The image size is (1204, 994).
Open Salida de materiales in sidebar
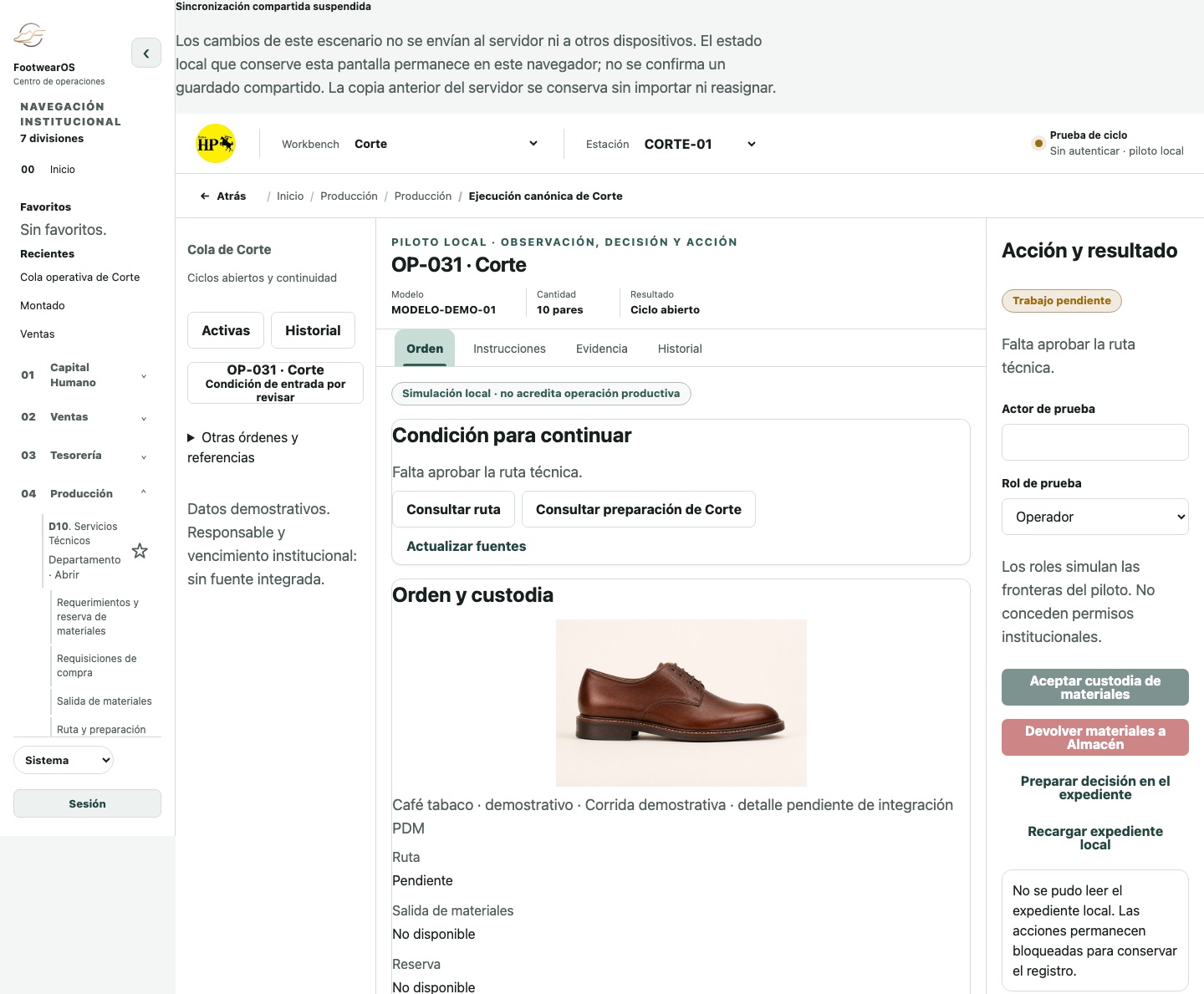click(x=105, y=701)
